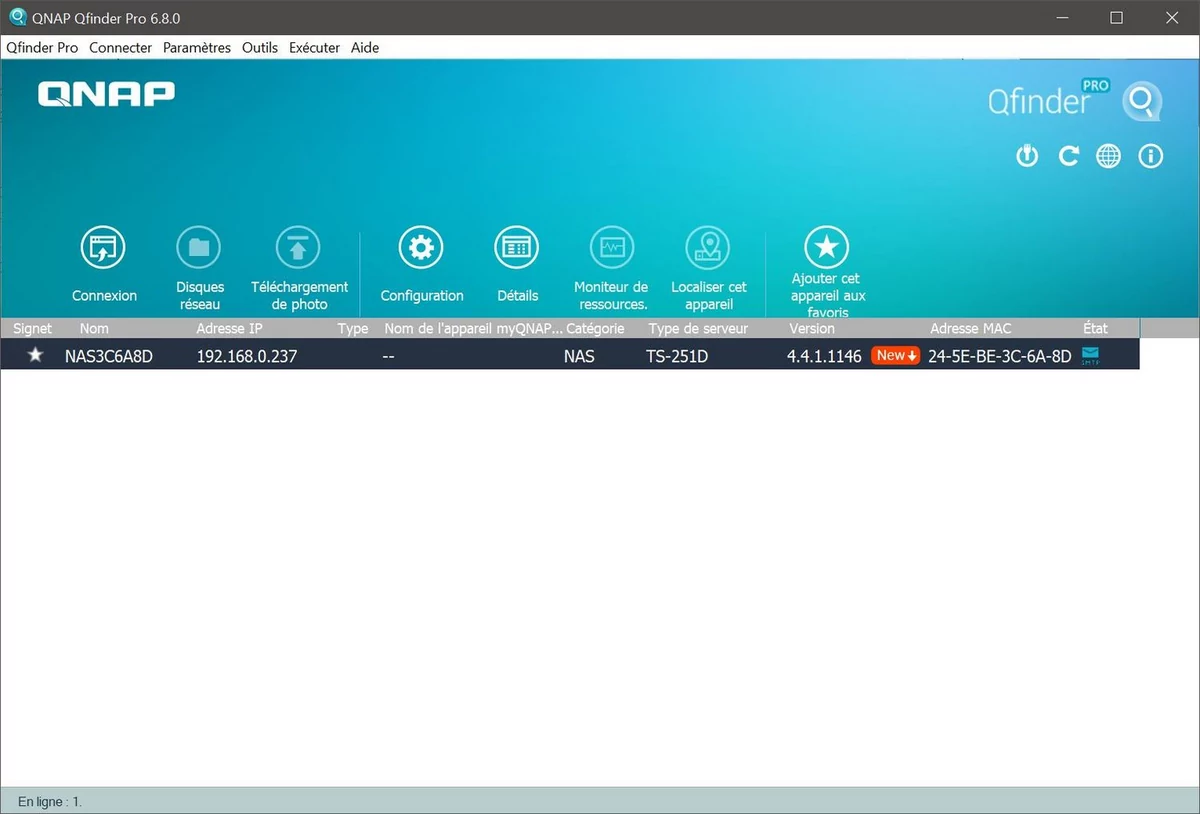
Task: Open the Outils menu
Action: point(260,47)
